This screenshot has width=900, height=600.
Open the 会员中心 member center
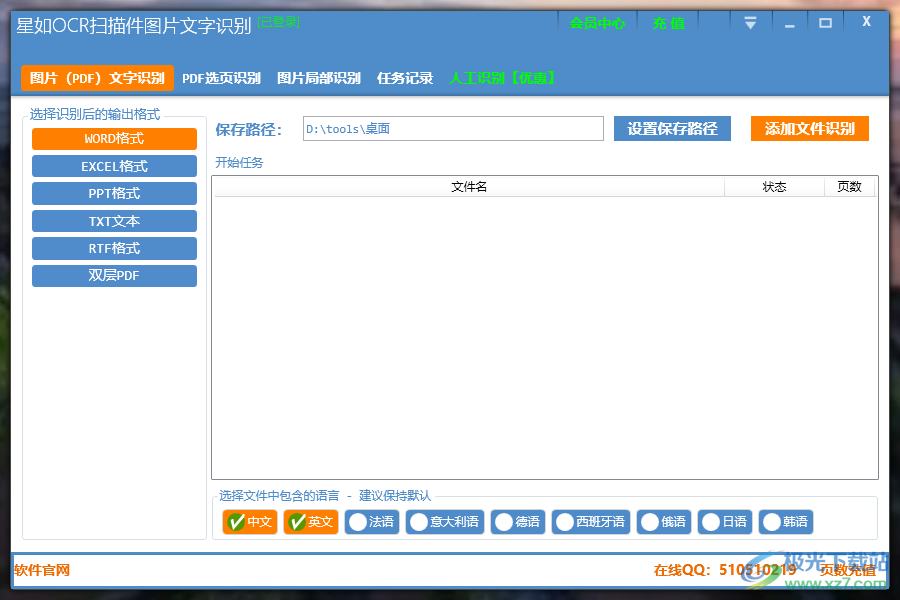597,21
